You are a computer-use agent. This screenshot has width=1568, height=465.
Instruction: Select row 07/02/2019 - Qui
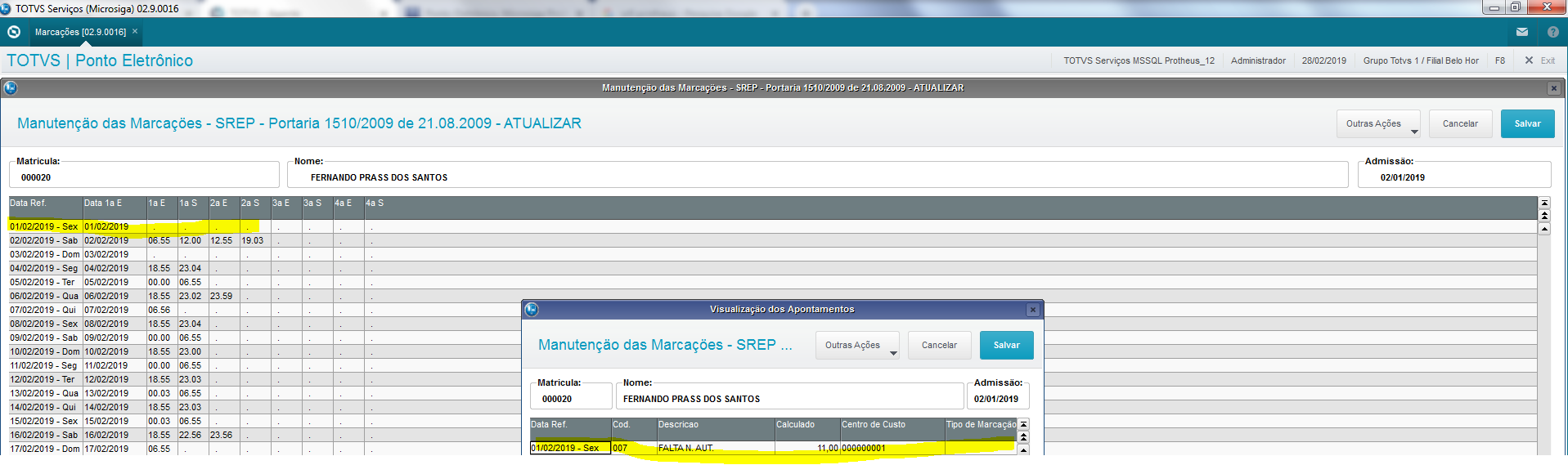point(773,310)
